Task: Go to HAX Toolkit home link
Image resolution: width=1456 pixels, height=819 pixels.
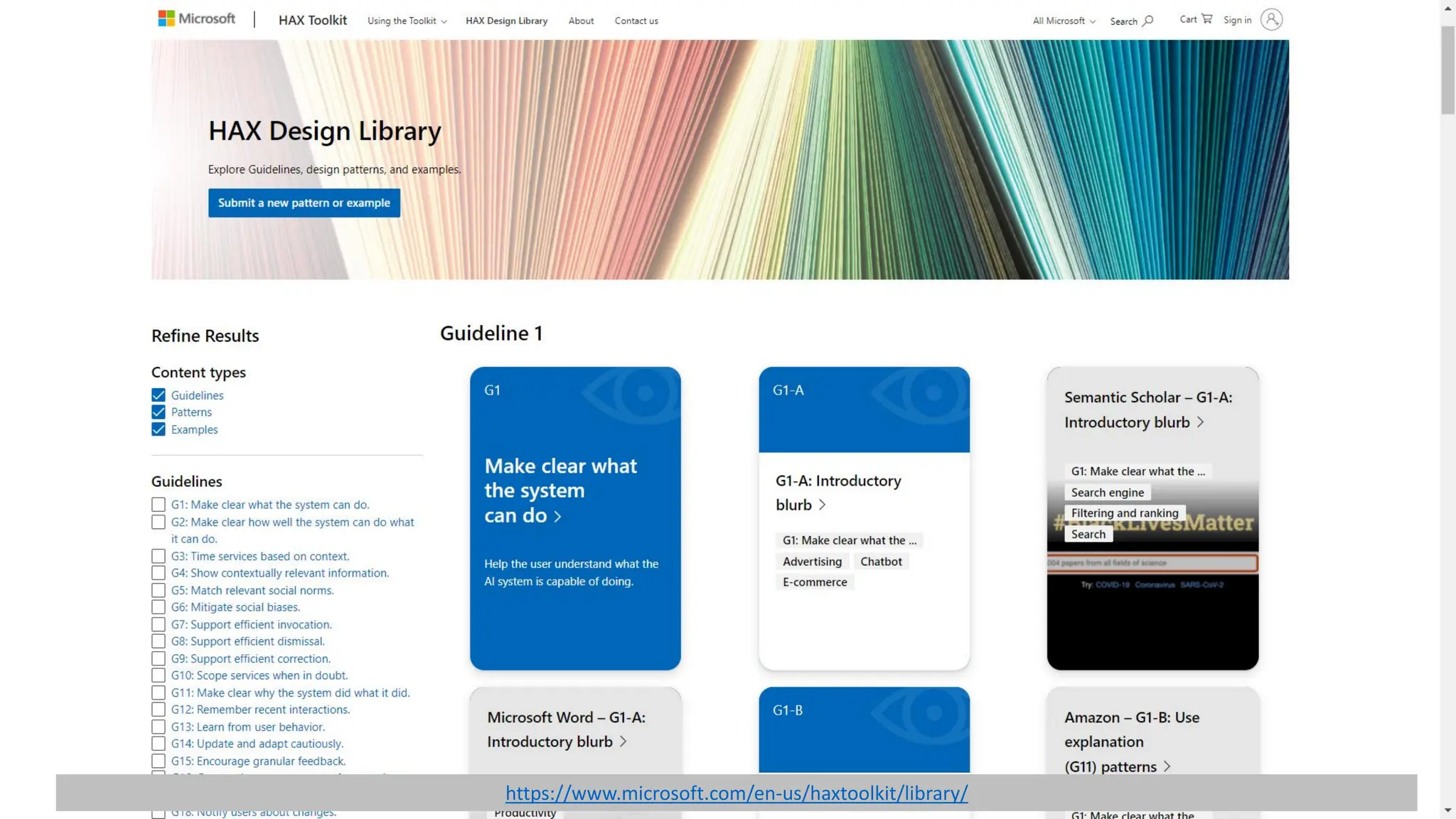Action: click(x=313, y=20)
